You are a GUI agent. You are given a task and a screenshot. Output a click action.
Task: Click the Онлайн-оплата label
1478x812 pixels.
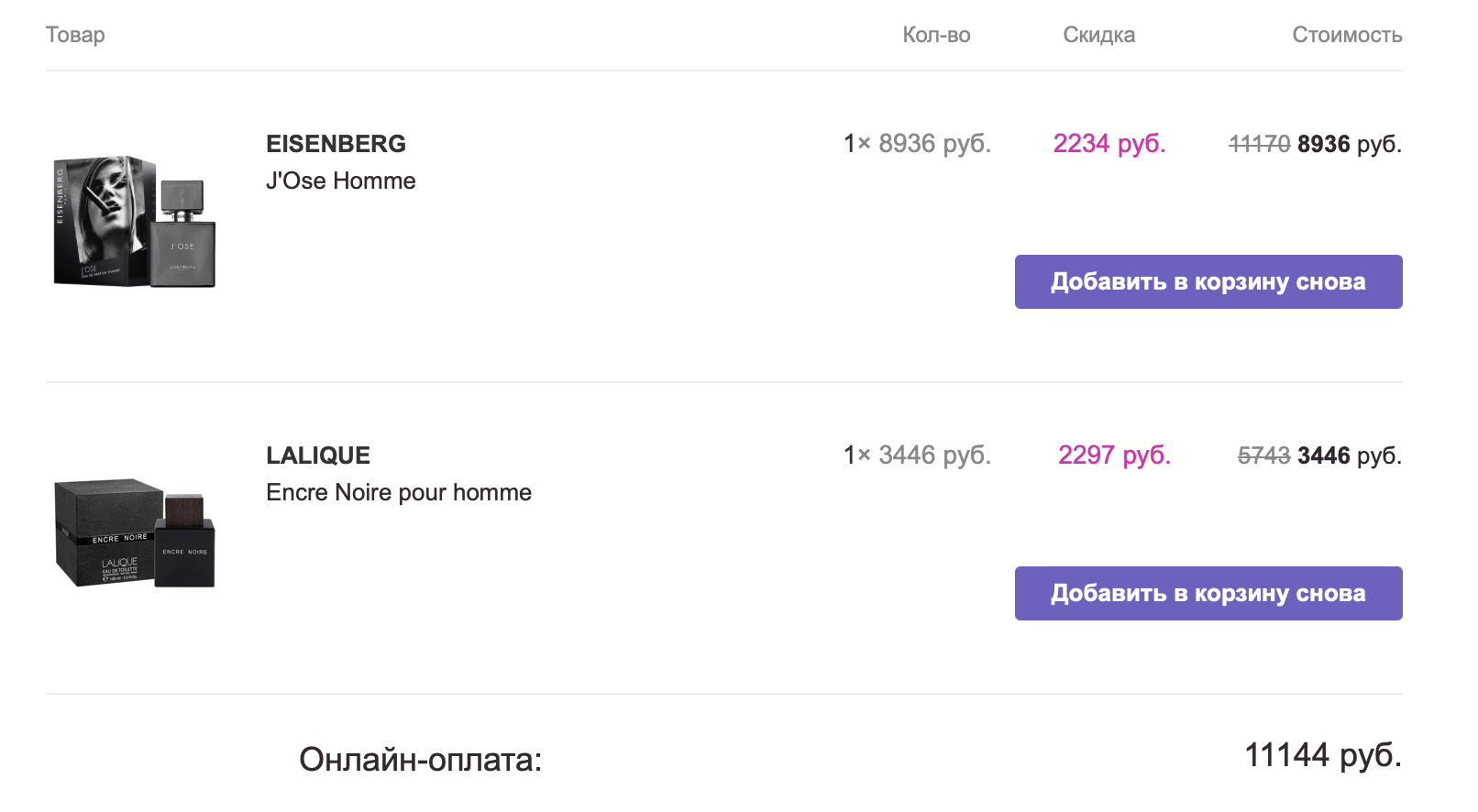tap(420, 760)
